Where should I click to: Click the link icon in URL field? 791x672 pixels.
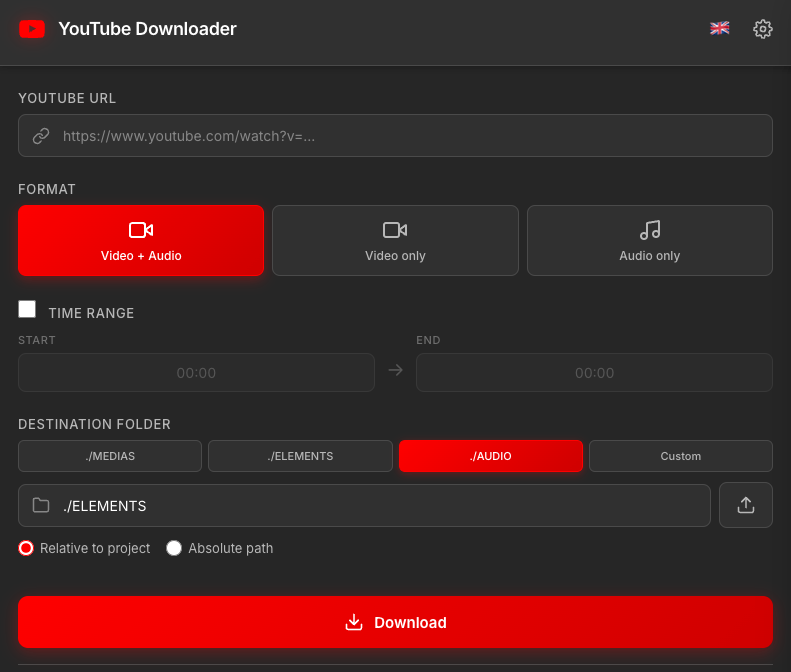point(41,136)
